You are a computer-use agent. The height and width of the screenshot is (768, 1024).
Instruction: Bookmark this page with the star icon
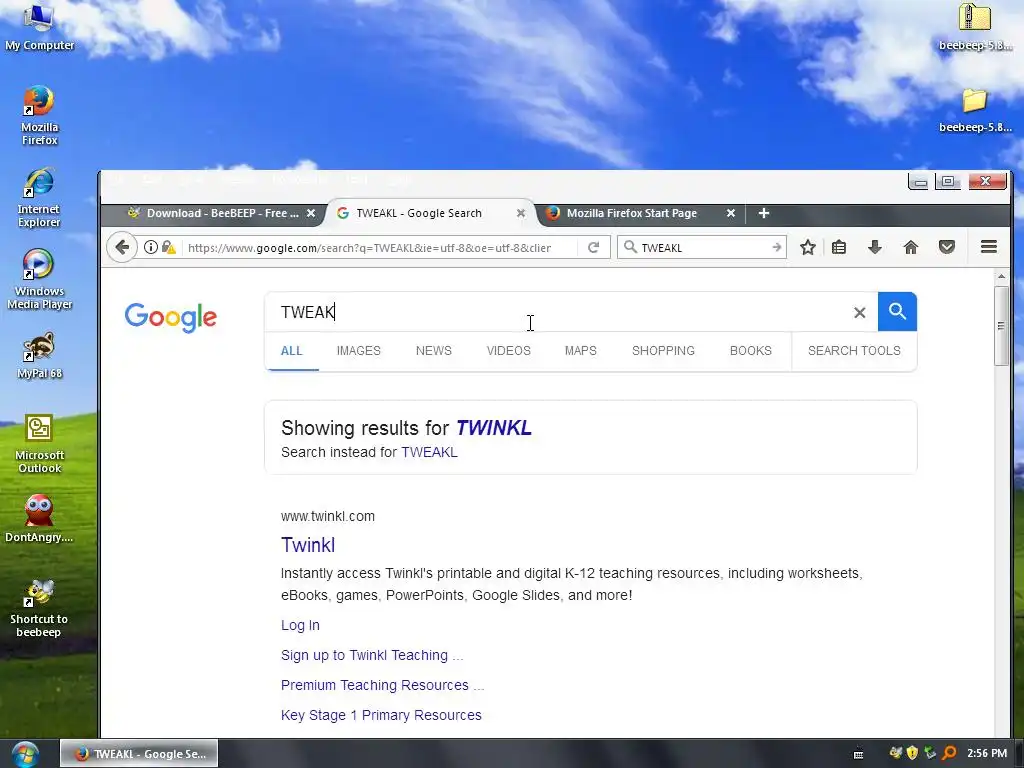pos(808,248)
